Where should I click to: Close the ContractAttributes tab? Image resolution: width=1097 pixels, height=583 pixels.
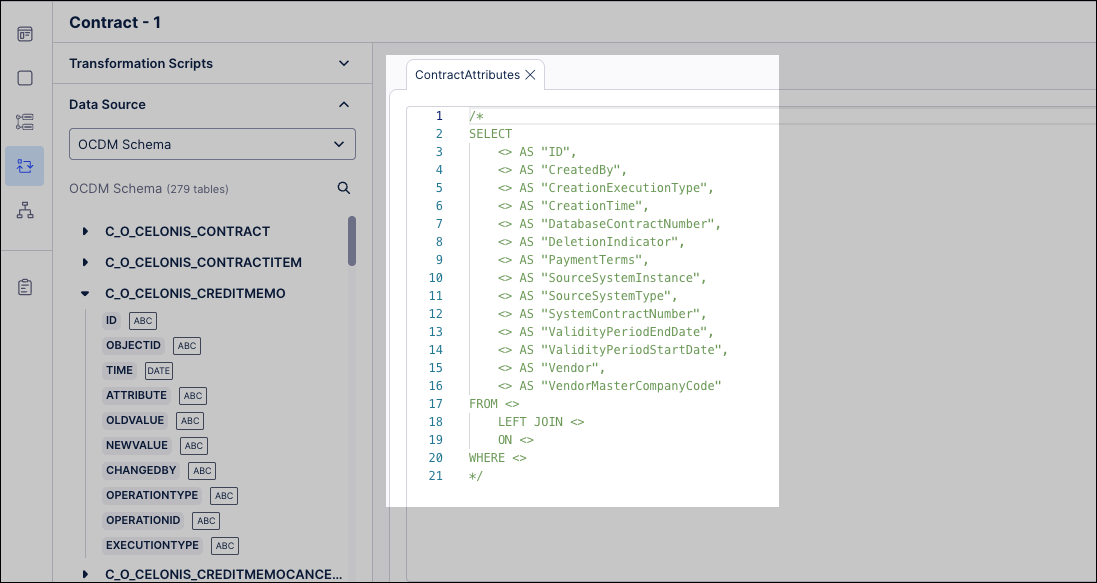coord(531,75)
